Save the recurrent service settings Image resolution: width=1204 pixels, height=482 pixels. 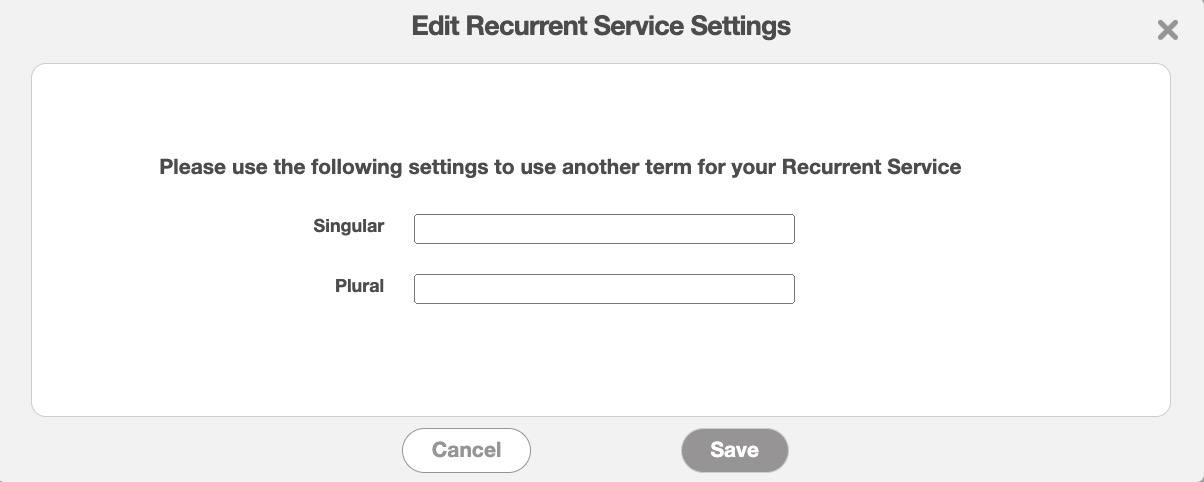coord(735,450)
